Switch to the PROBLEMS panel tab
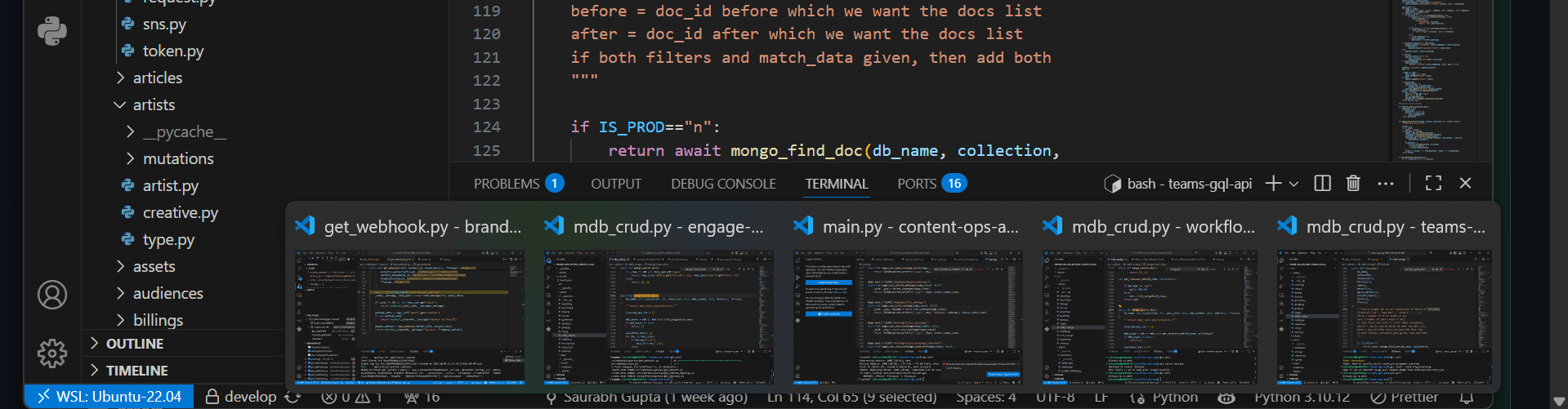Viewport: 1568px width, 409px height. (x=519, y=184)
